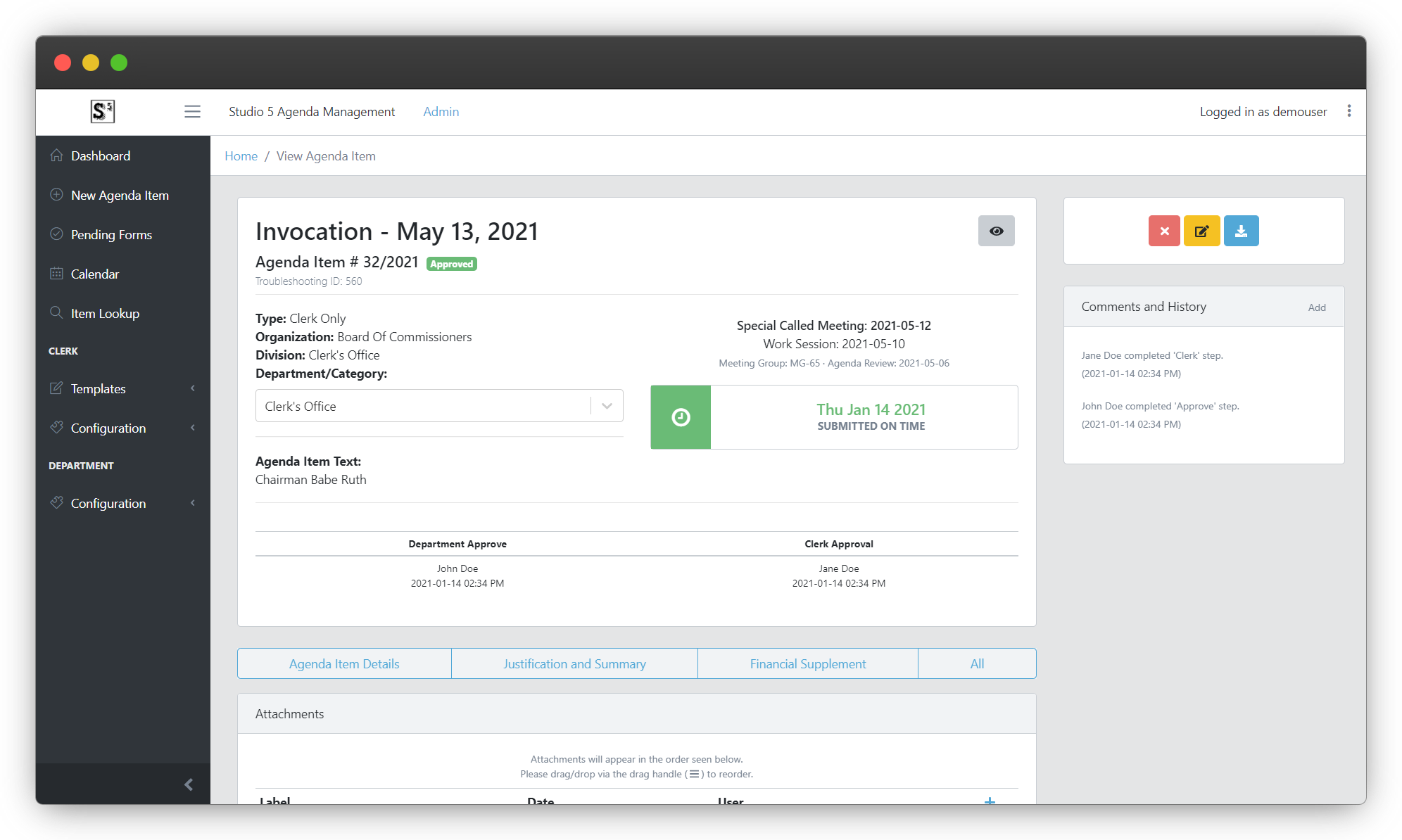Click the Home breadcrumb link
Screen dimensions: 1402x840
click(x=241, y=156)
